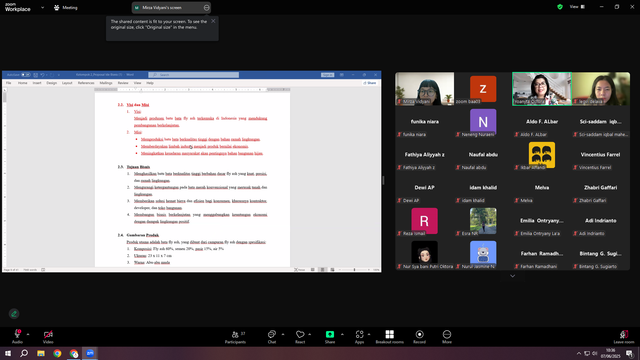
Task: Click Zoom app icon on taskbar
Action: [90, 353]
